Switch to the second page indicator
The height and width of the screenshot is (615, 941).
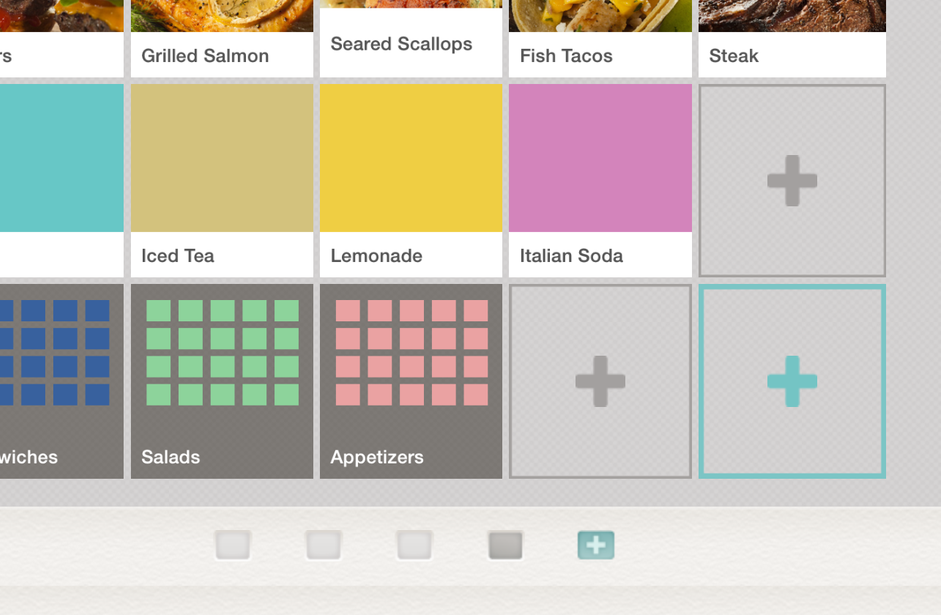323,545
